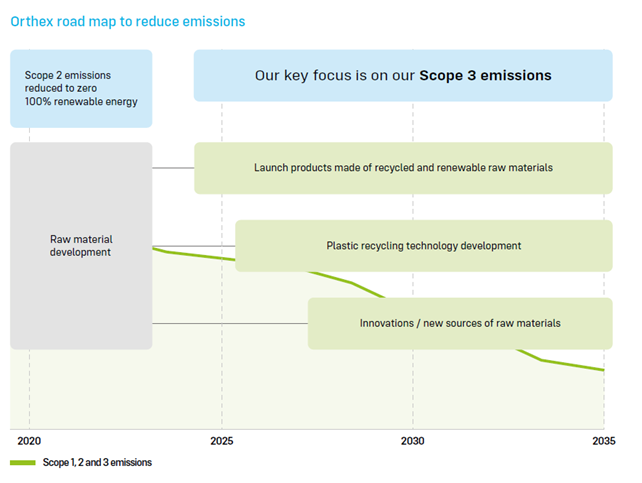Click the "Innovations / new sources of raw materials" box
This screenshot has width=642, height=483.
[460, 323]
